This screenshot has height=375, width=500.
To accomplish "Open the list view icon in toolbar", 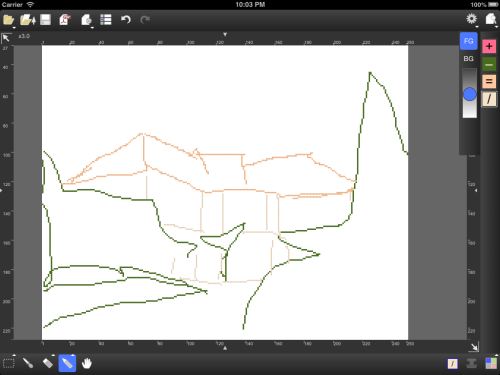I will pyautogui.click(x=106, y=20).
